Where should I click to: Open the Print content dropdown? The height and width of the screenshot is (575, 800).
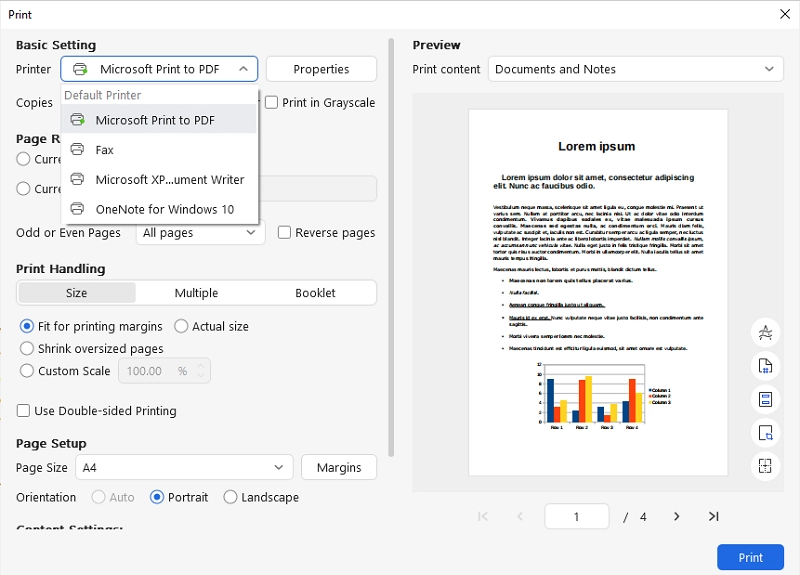pyautogui.click(x=635, y=69)
